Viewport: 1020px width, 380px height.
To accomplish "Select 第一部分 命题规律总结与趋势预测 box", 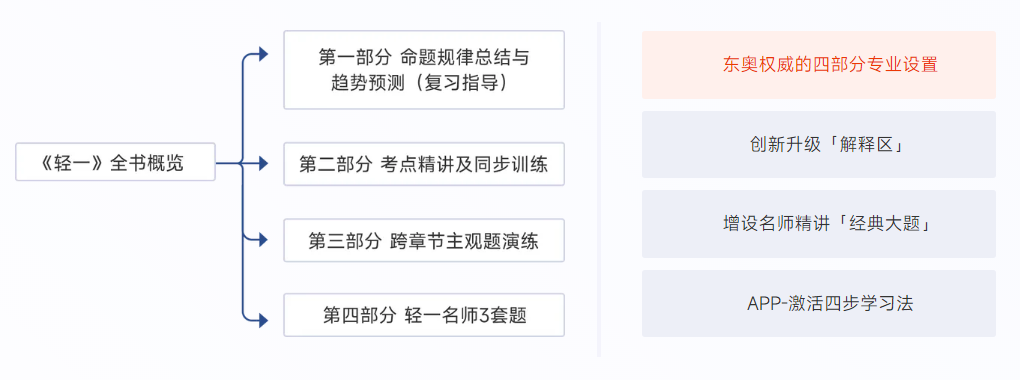I will pos(424,70).
